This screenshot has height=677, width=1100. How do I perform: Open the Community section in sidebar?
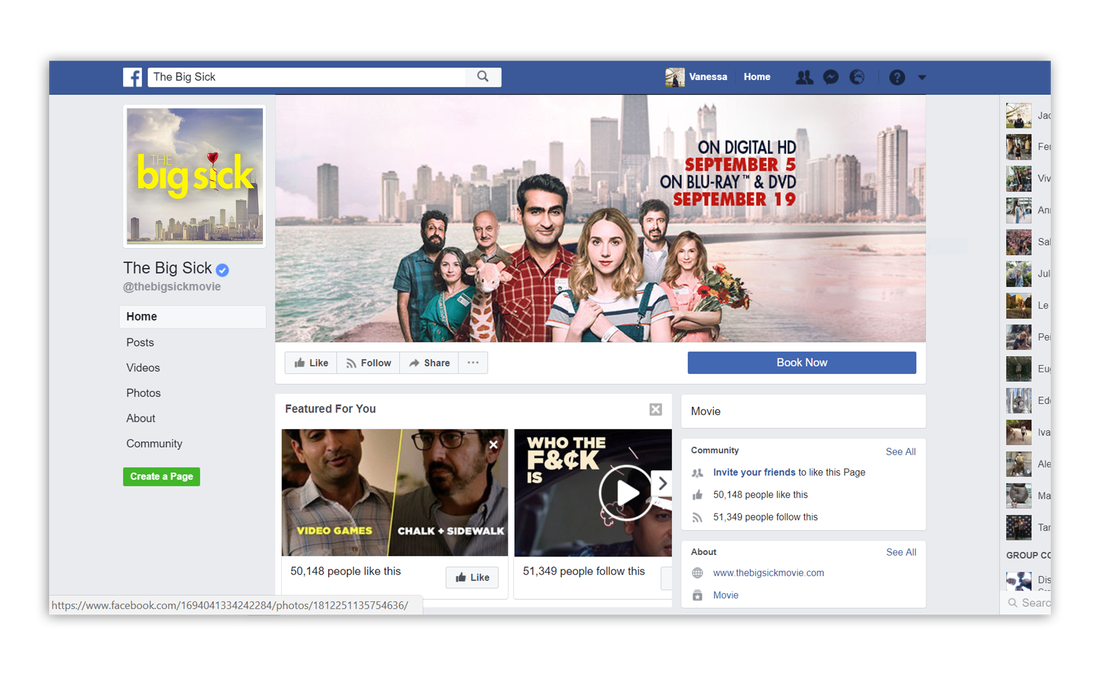[x=154, y=443]
